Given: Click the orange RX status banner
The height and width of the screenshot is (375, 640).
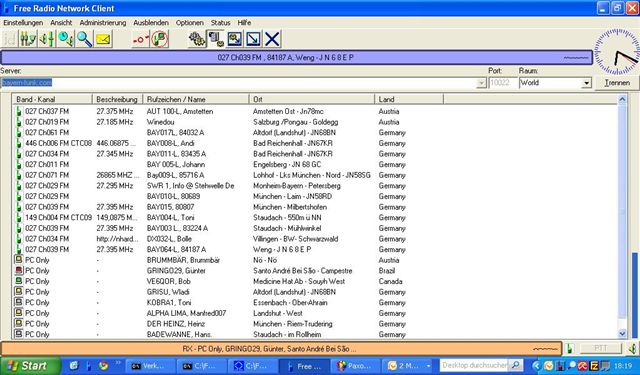Looking at the screenshot, I should pos(282,349).
